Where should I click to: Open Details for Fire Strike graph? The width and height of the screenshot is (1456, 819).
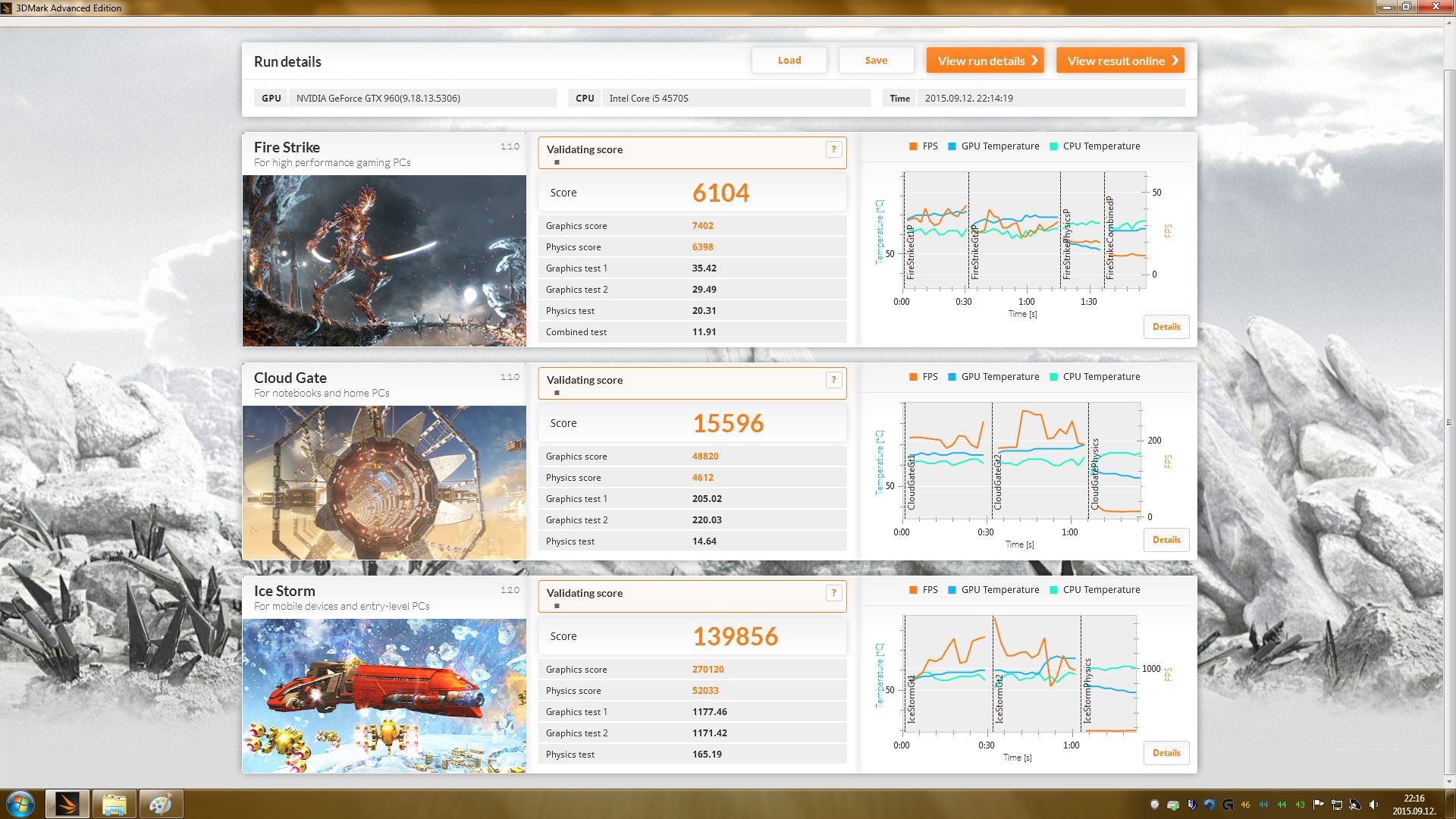click(1166, 327)
